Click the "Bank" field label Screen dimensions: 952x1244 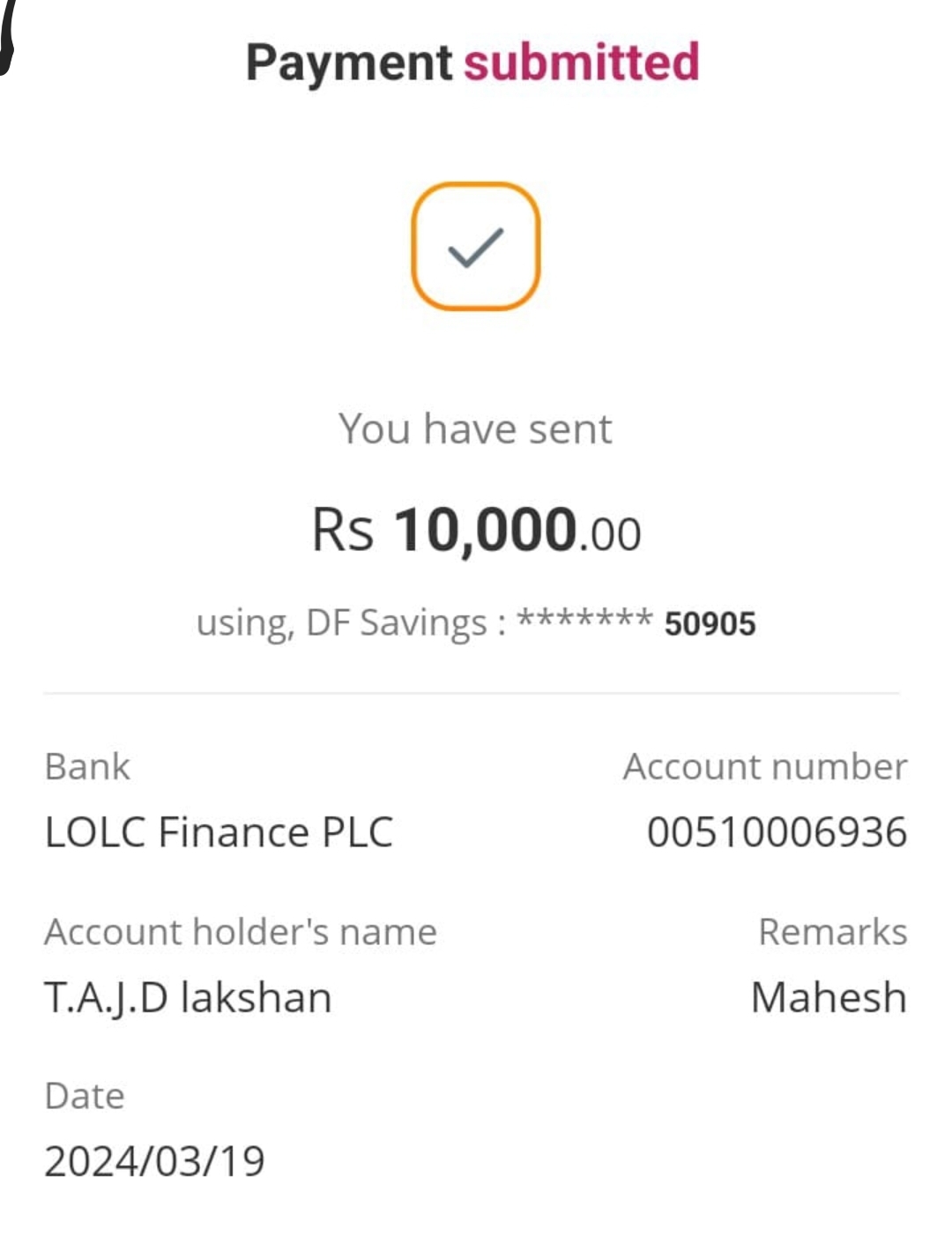(87, 767)
